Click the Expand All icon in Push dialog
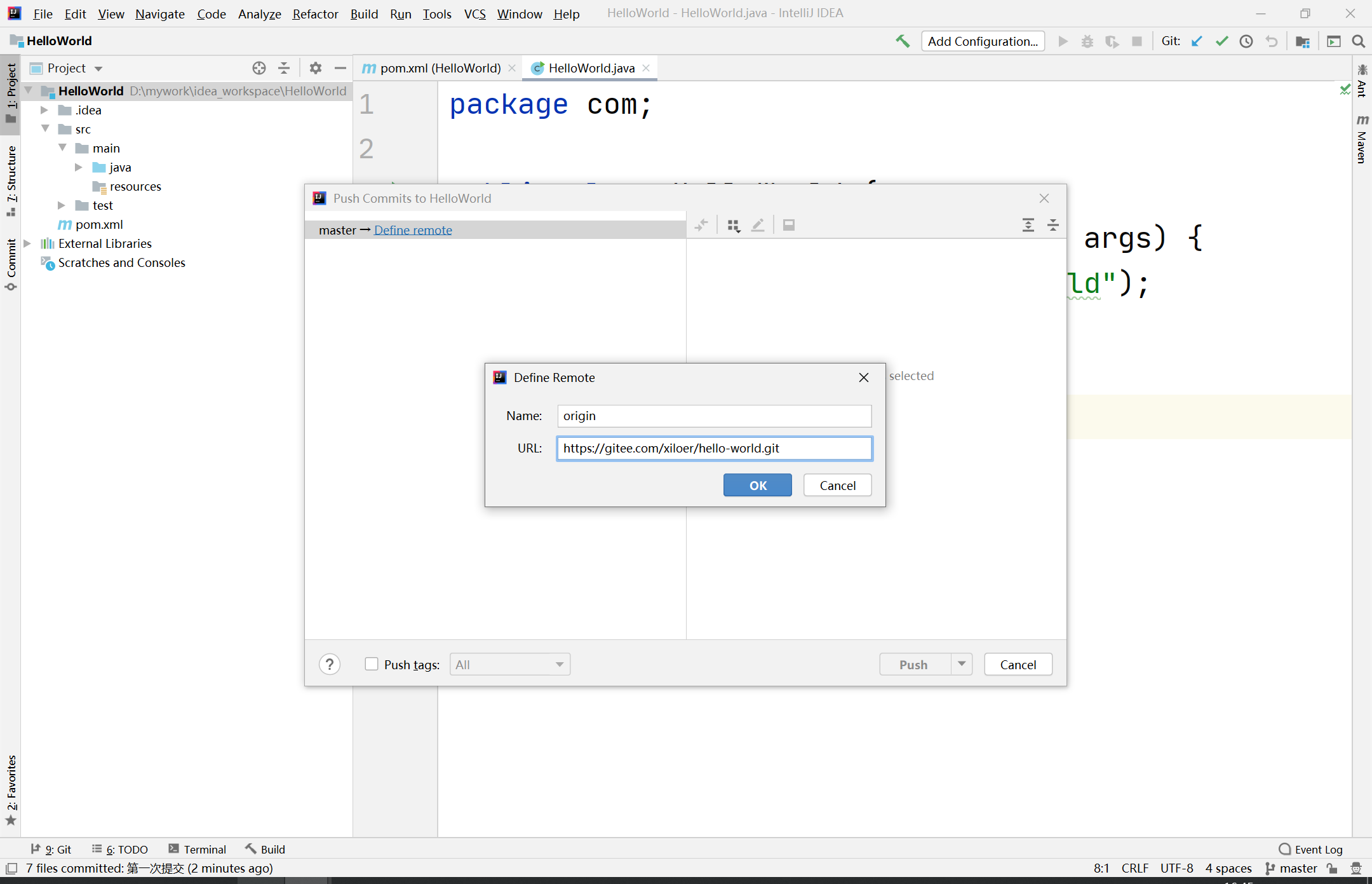Viewport: 1372px width, 884px height. coord(1028,225)
